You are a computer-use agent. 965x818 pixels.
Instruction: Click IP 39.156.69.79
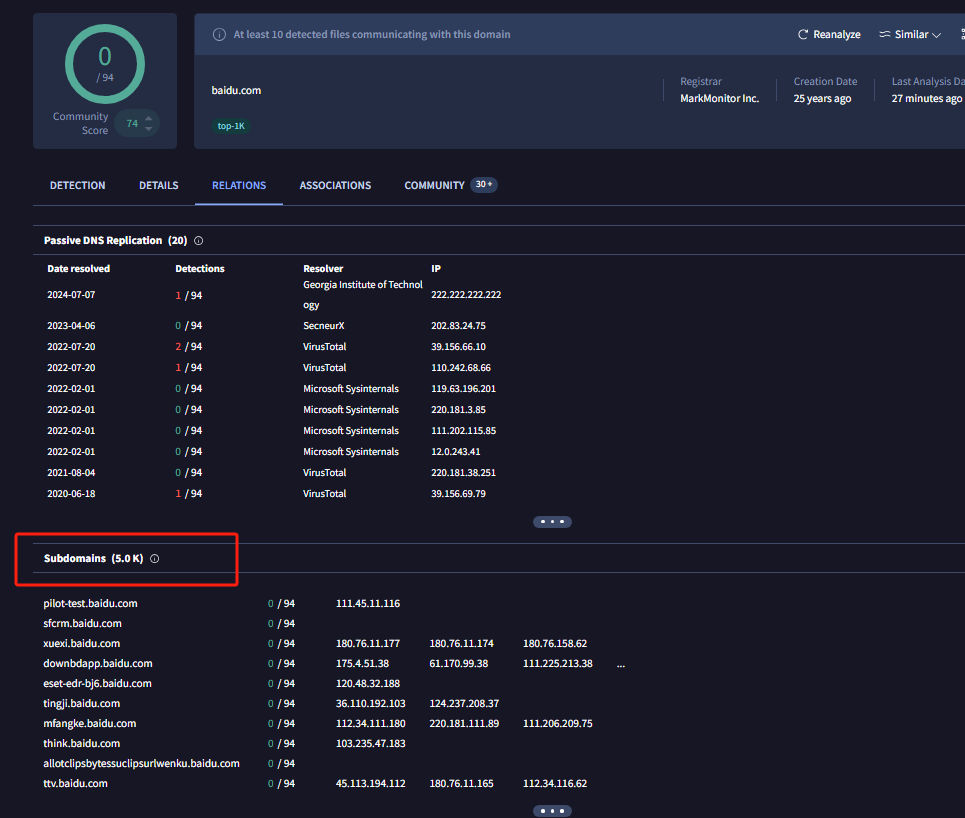point(458,493)
